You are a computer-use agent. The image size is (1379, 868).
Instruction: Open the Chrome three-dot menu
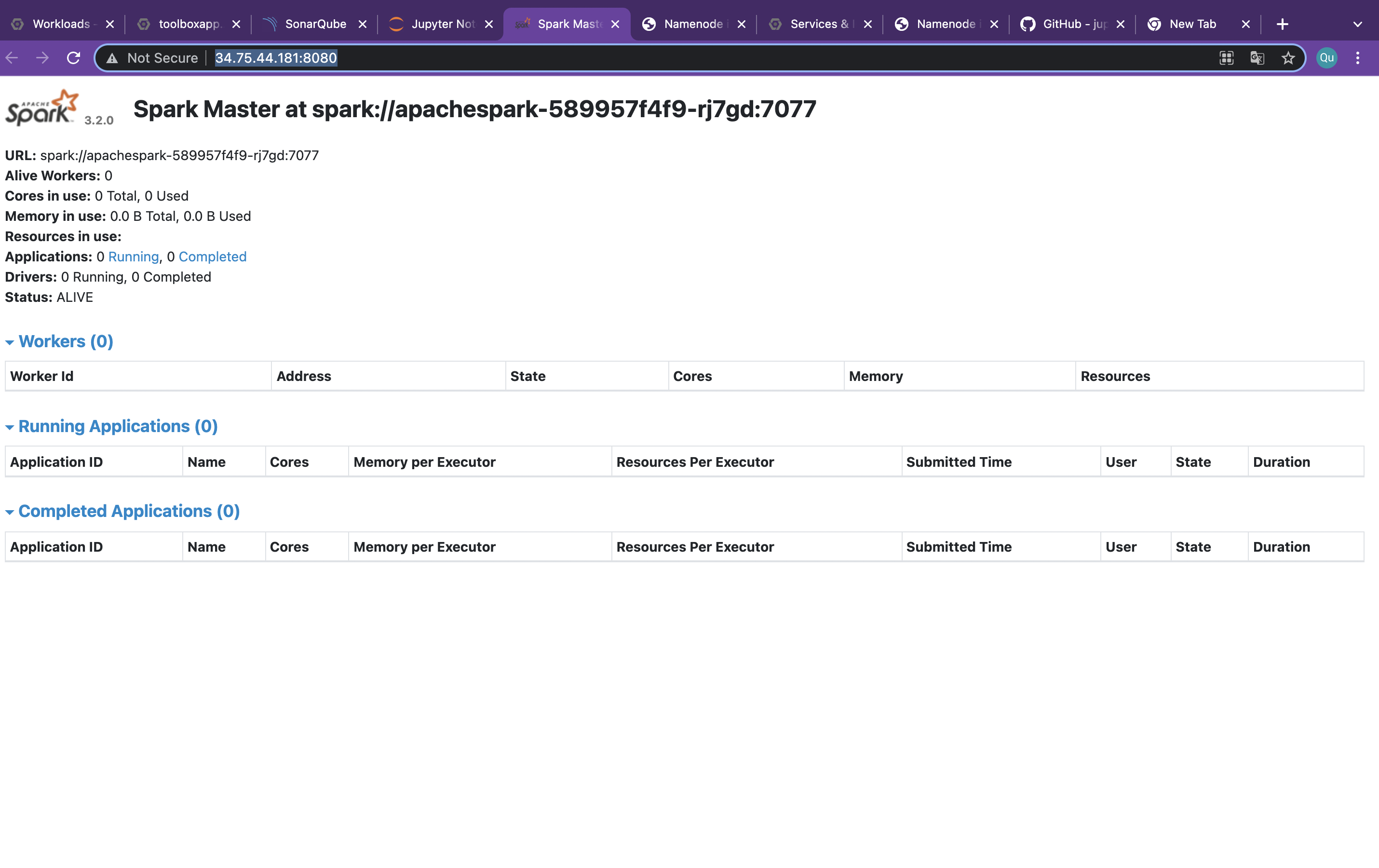[x=1358, y=57]
